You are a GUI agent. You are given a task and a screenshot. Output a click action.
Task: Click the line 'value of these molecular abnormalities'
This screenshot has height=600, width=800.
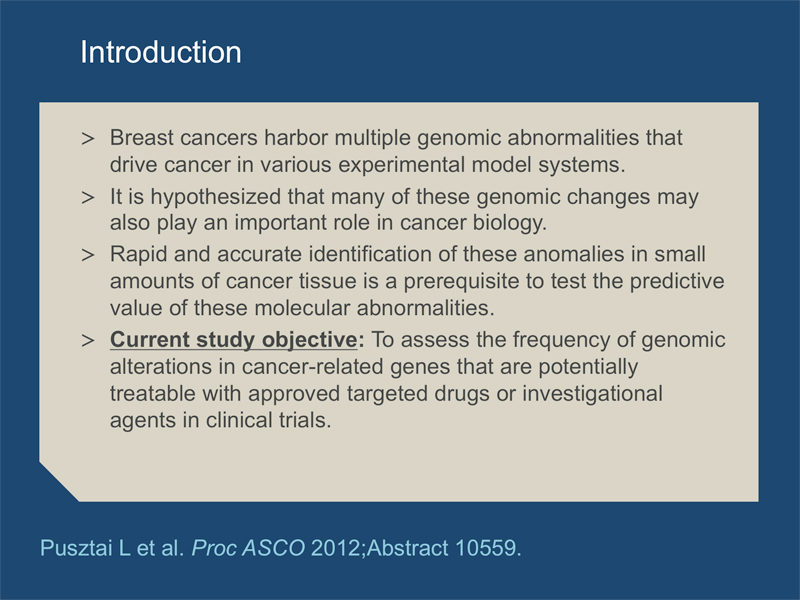pyautogui.click(x=302, y=308)
